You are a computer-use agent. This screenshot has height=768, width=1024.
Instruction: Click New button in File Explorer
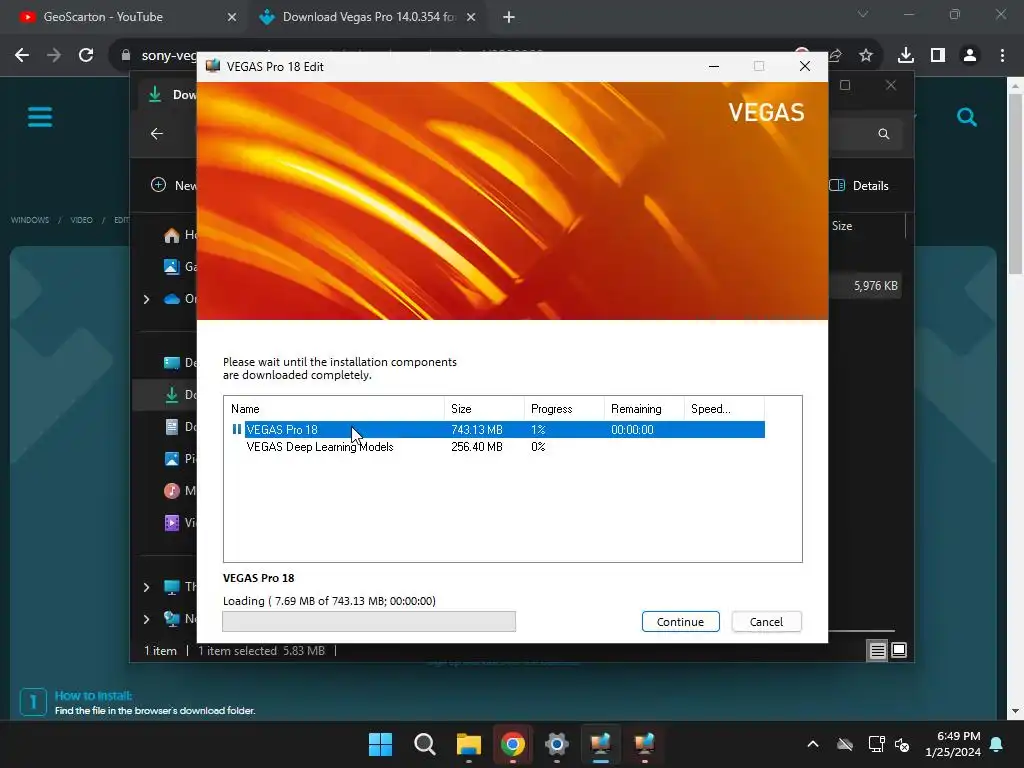click(173, 185)
